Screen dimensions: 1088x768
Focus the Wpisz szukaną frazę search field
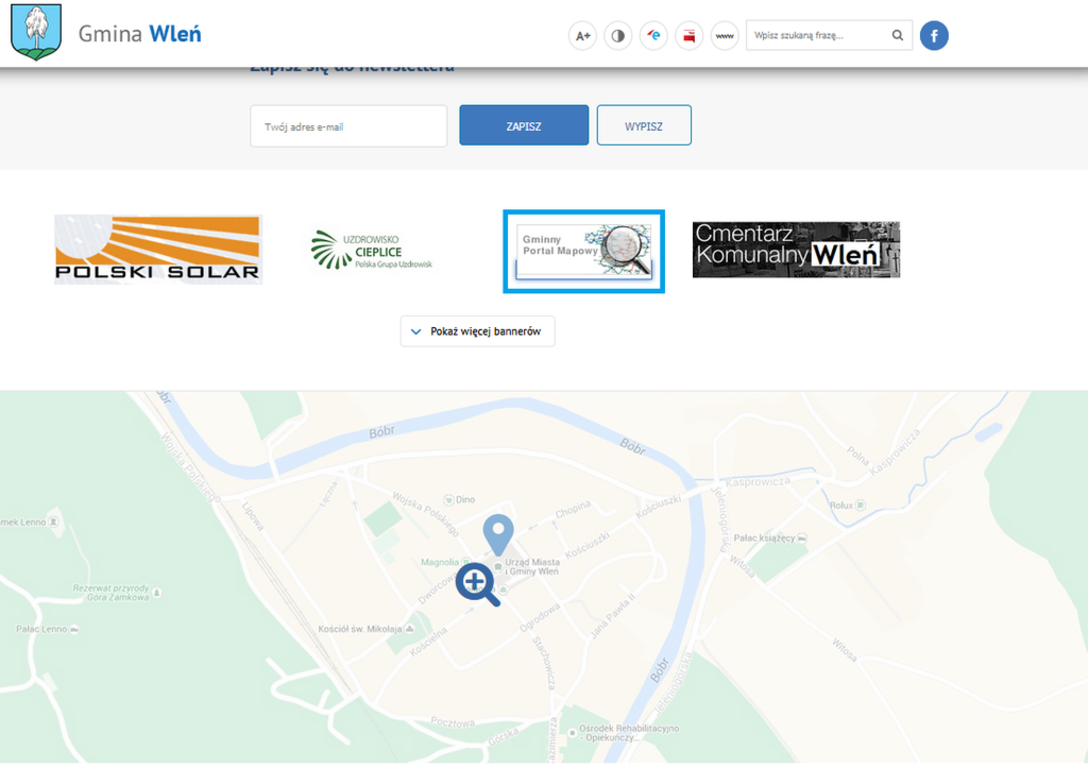pos(815,36)
